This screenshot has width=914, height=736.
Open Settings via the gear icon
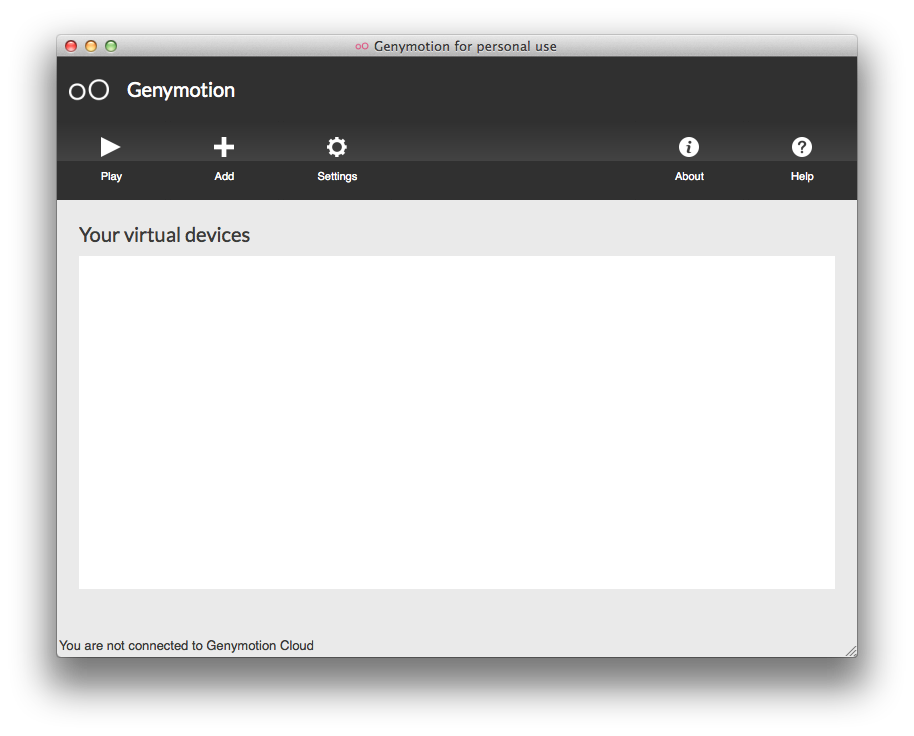[x=337, y=147]
